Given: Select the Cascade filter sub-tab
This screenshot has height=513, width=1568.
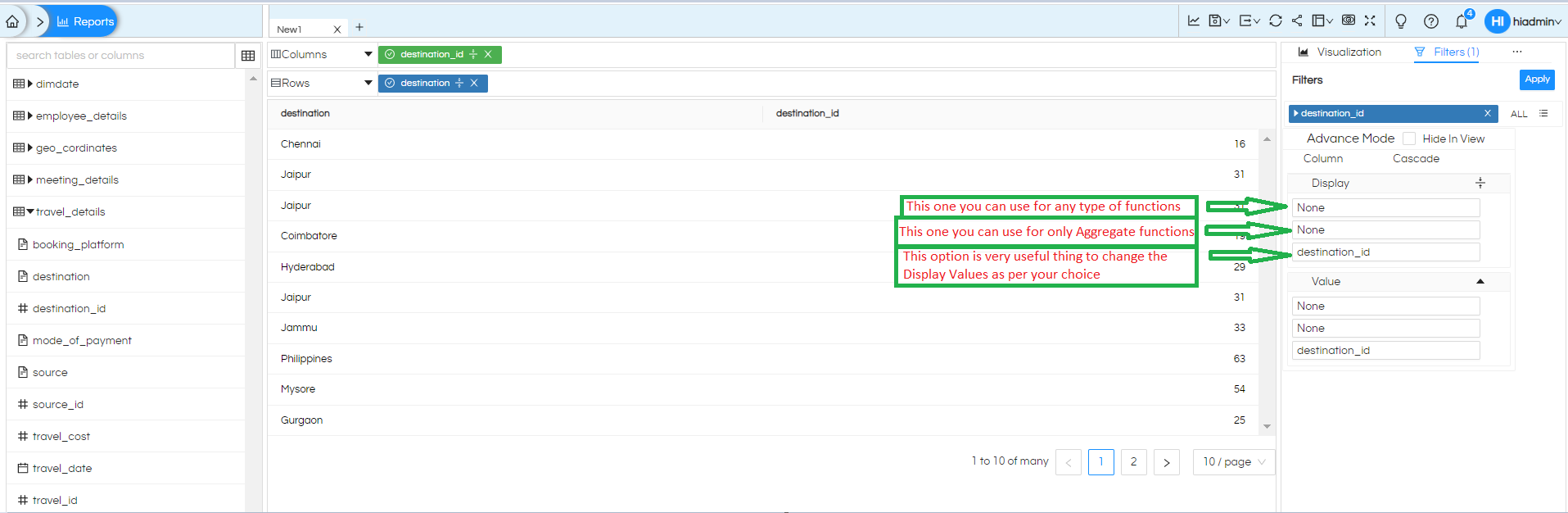Looking at the screenshot, I should tap(1416, 159).
